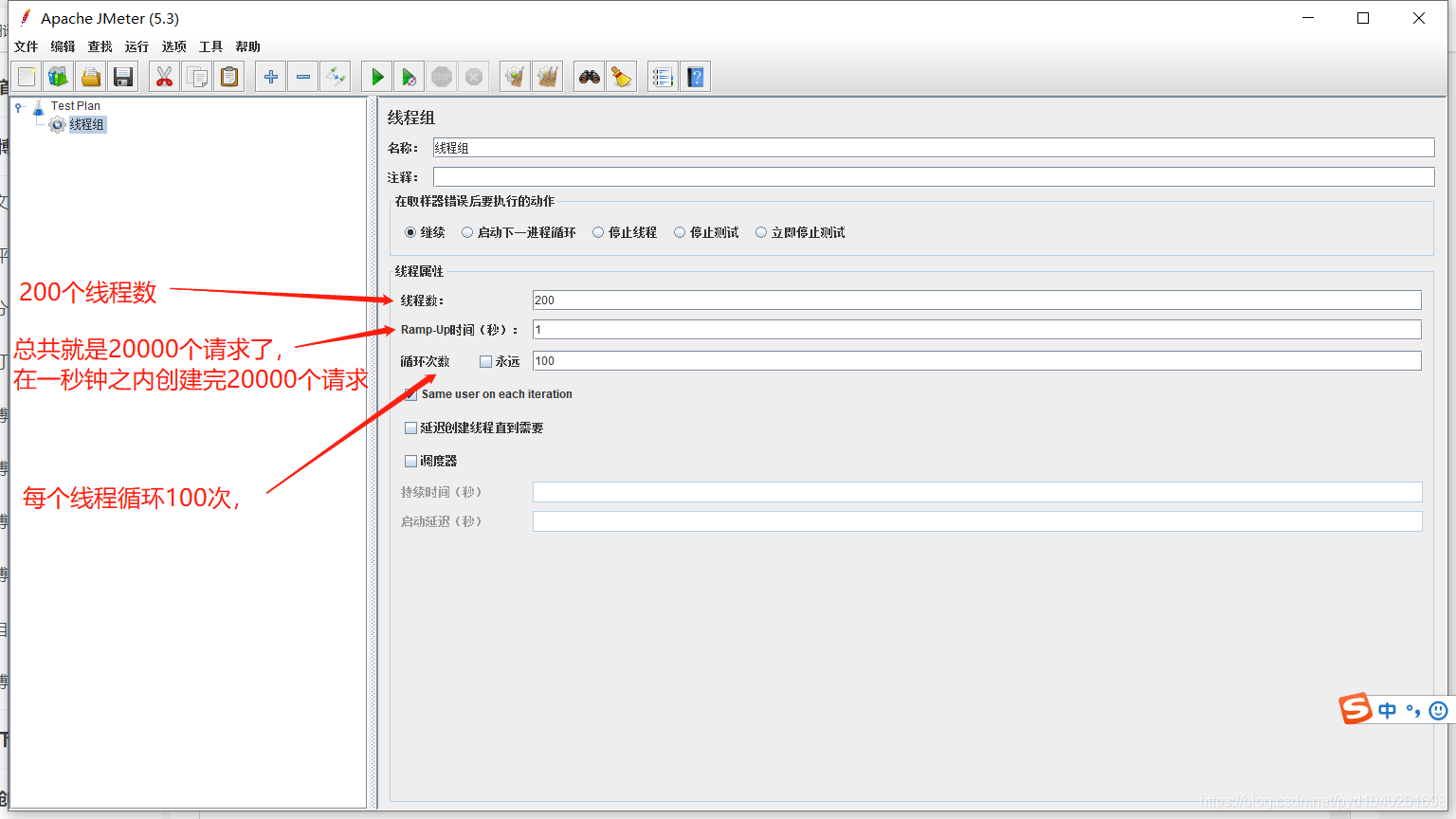Image resolution: width=1456 pixels, height=819 pixels.
Task: Minimize the Apache JMeter window
Action: point(1308,18)
